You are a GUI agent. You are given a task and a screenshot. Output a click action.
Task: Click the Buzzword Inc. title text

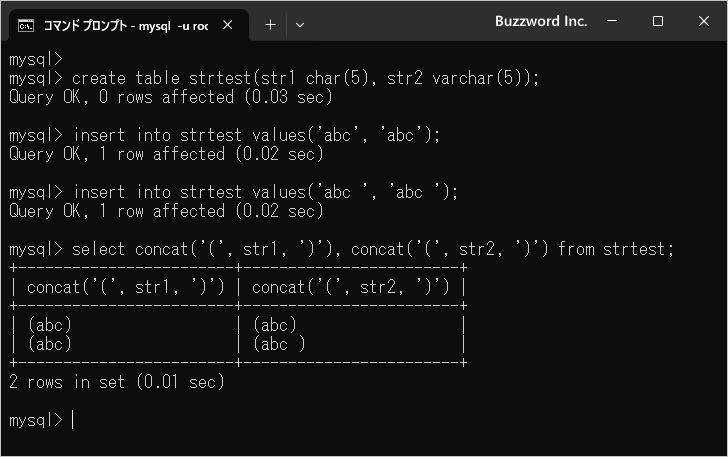coord(541,21)
